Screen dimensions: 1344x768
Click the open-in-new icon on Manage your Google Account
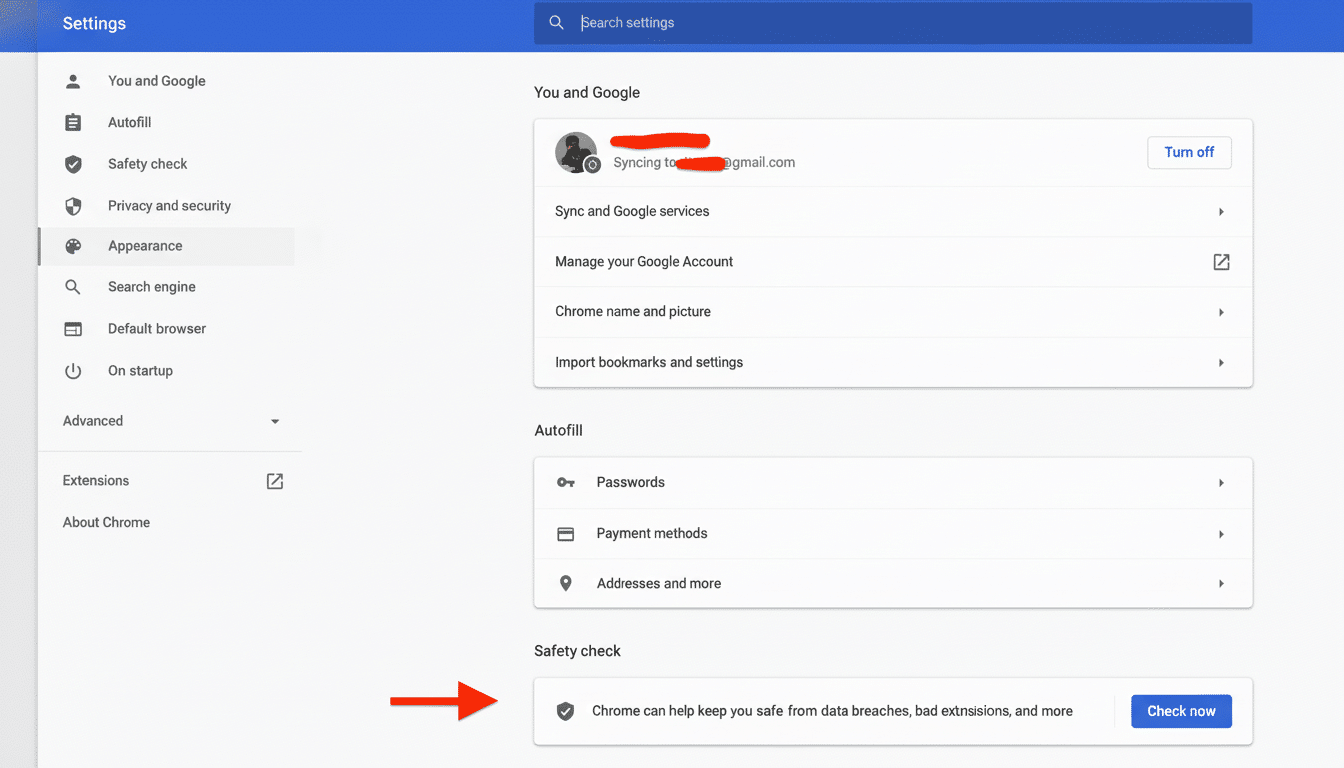click(x=1221, y=261)
